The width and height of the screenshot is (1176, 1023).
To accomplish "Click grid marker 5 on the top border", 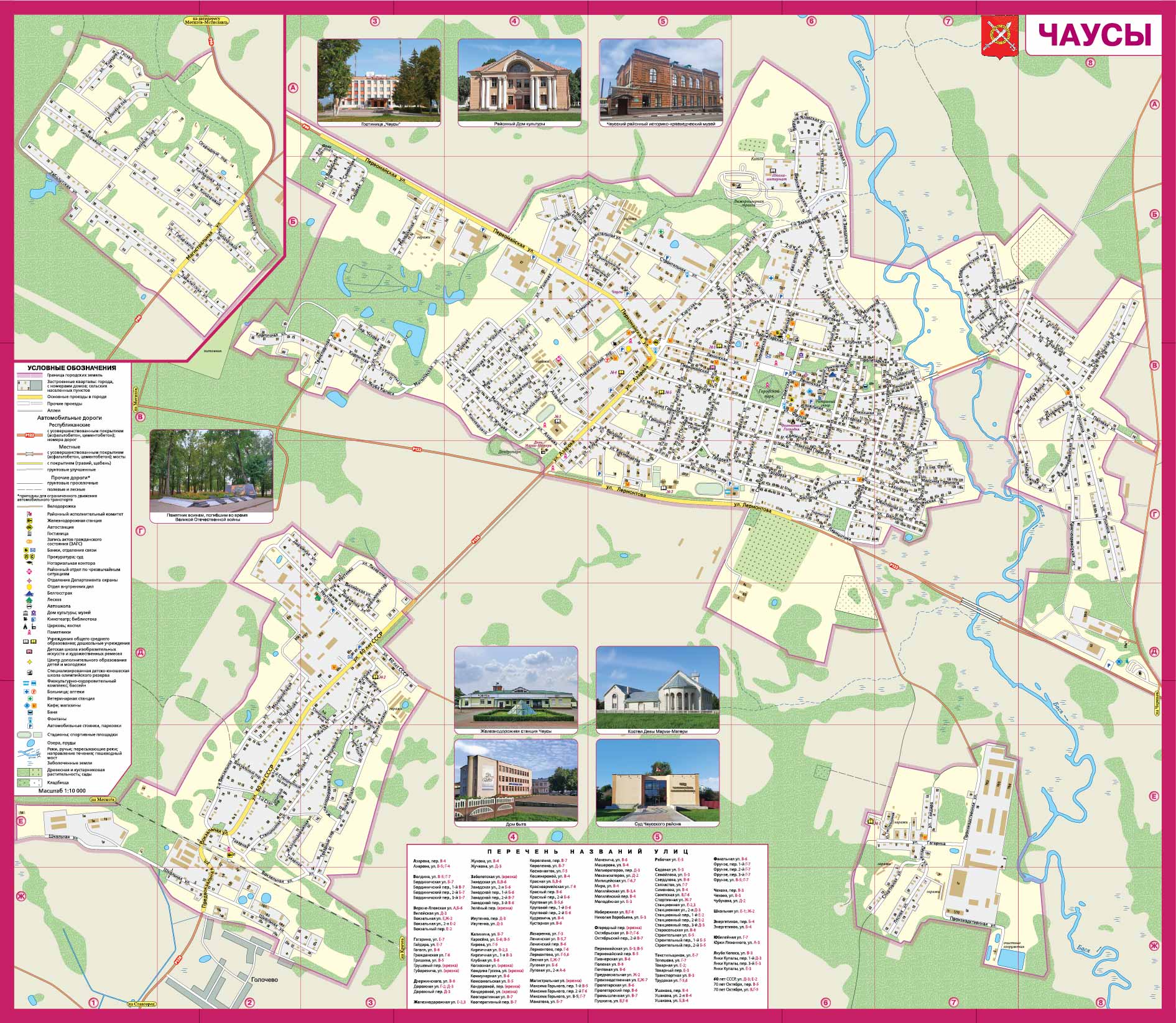I will pyautogui.click(x=662, y=21).
